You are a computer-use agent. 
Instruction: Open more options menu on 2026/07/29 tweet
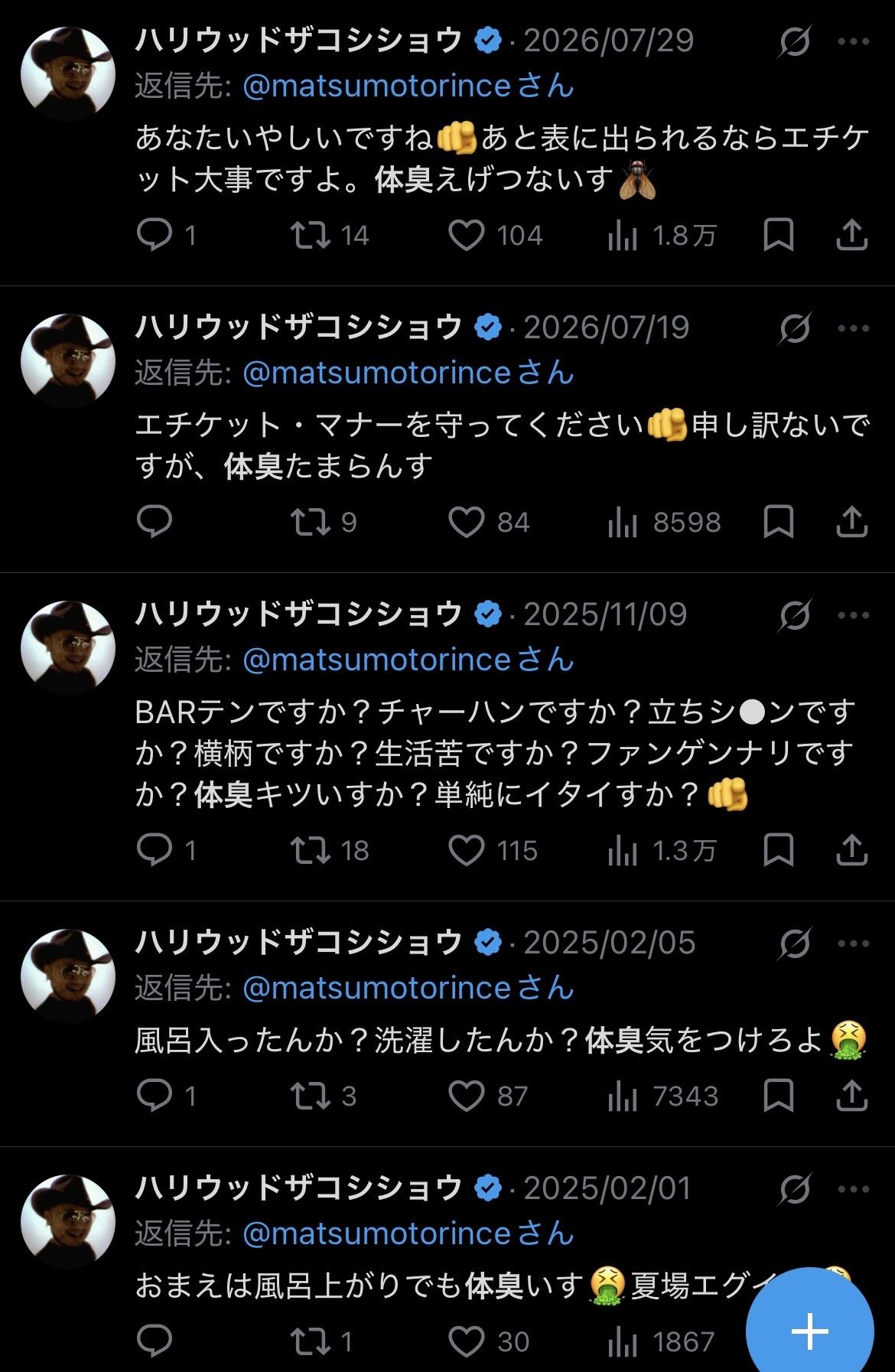click(x=854, y=41)
